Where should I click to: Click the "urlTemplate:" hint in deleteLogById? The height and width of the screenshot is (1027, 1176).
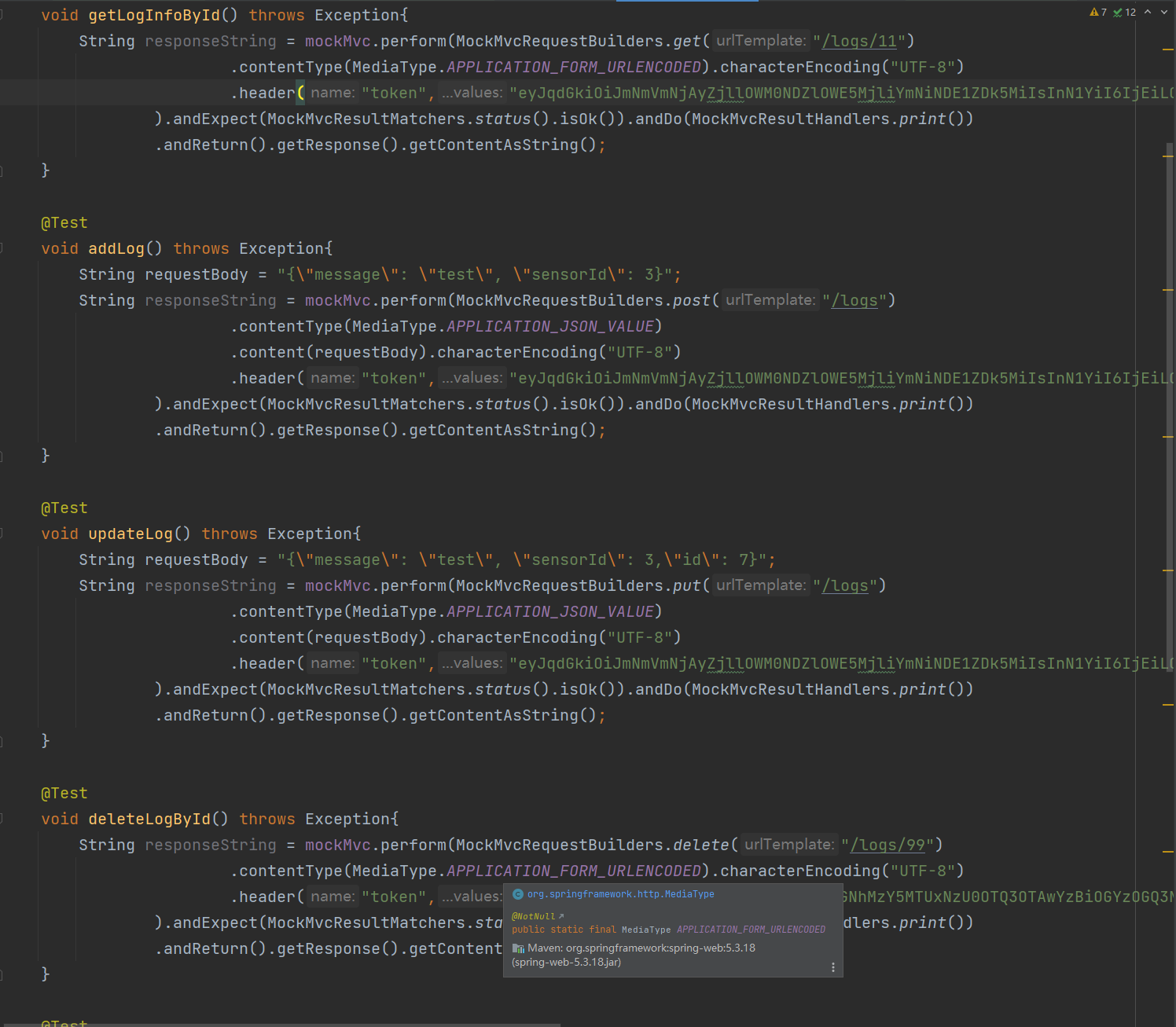789,845
